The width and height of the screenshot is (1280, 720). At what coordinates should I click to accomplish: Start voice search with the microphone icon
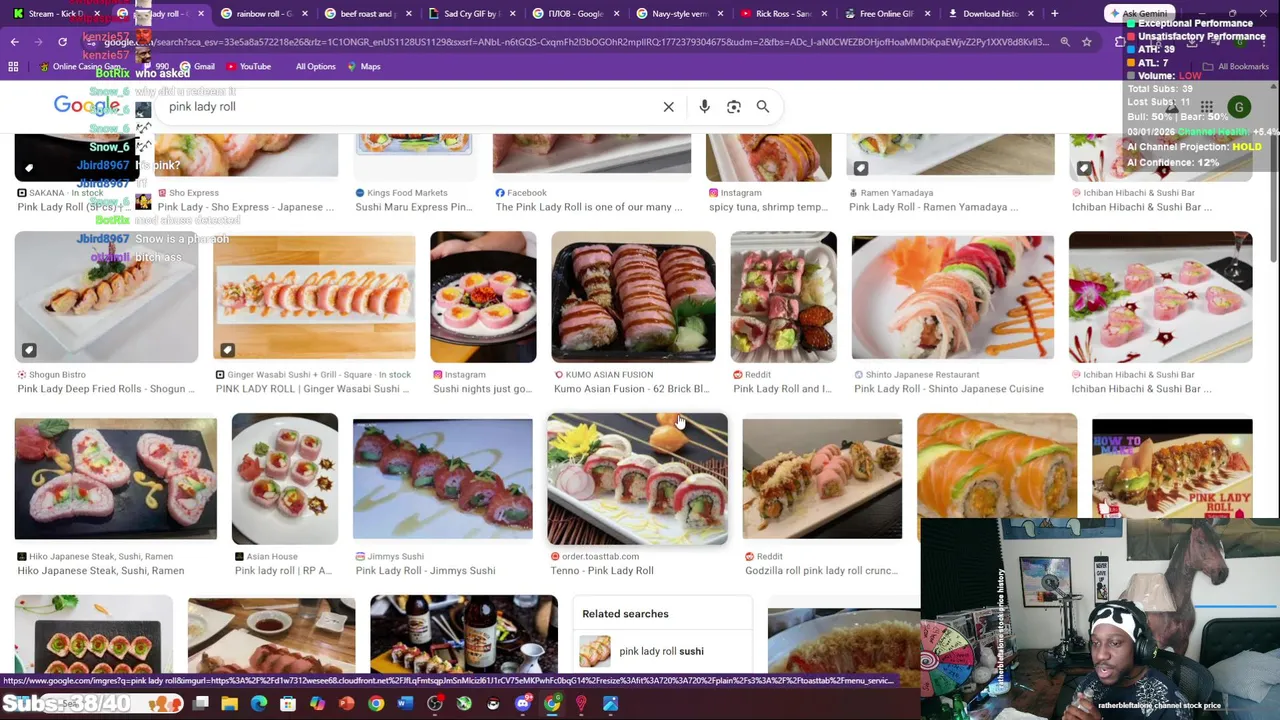coord(705,107)
